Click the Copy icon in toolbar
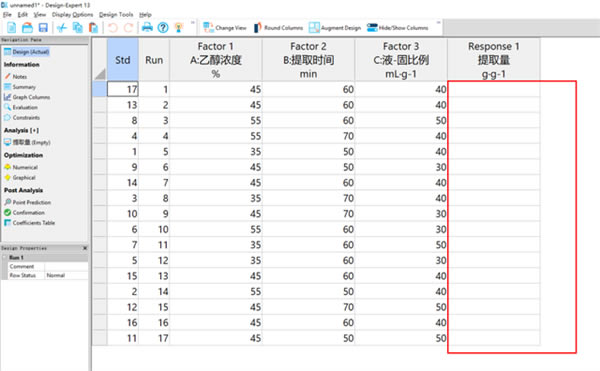This screenshot has height=371, width=600. [x=78, y=28]
